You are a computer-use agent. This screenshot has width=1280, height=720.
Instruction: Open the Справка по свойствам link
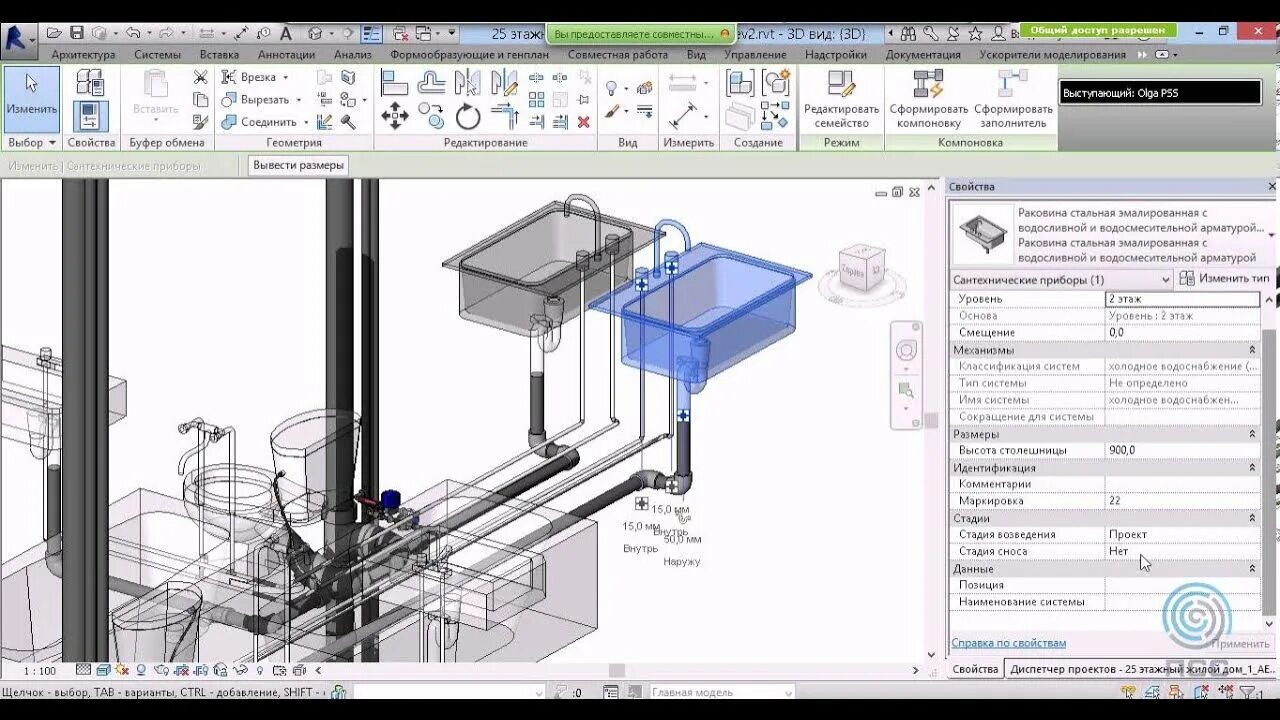(x=1008, y=643)
